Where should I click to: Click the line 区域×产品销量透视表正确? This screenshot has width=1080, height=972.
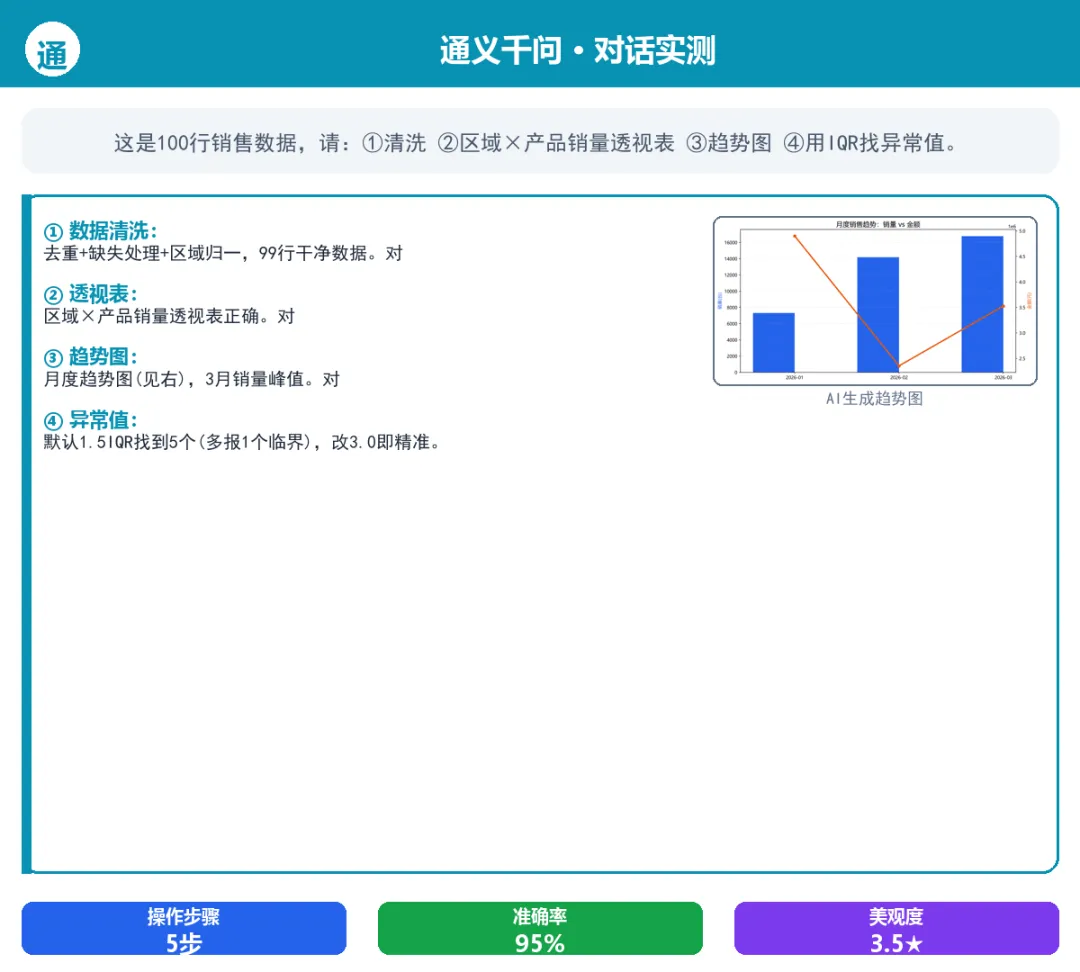pos(169,316)
